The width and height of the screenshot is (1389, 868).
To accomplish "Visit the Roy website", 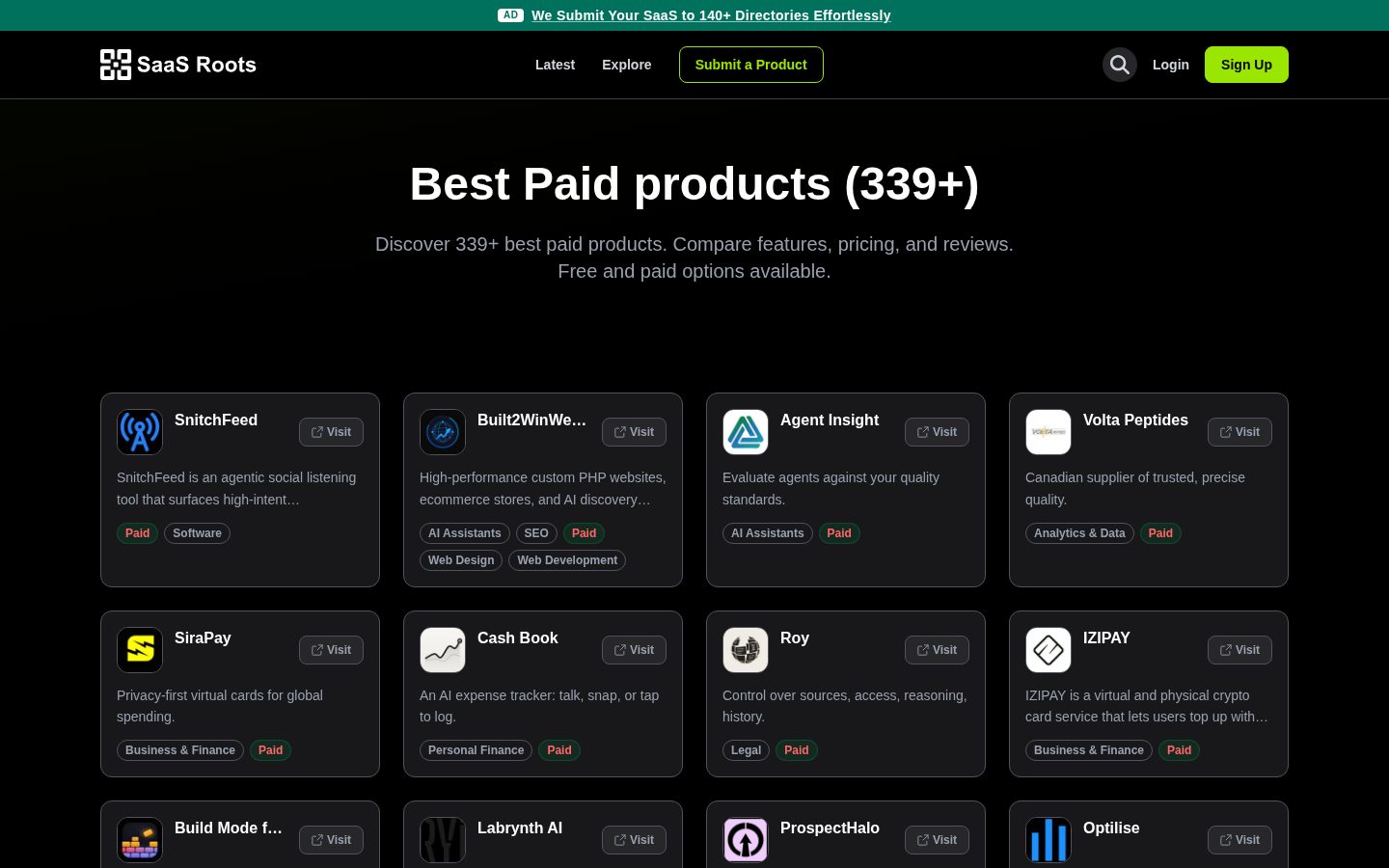I will click(937, 650).
